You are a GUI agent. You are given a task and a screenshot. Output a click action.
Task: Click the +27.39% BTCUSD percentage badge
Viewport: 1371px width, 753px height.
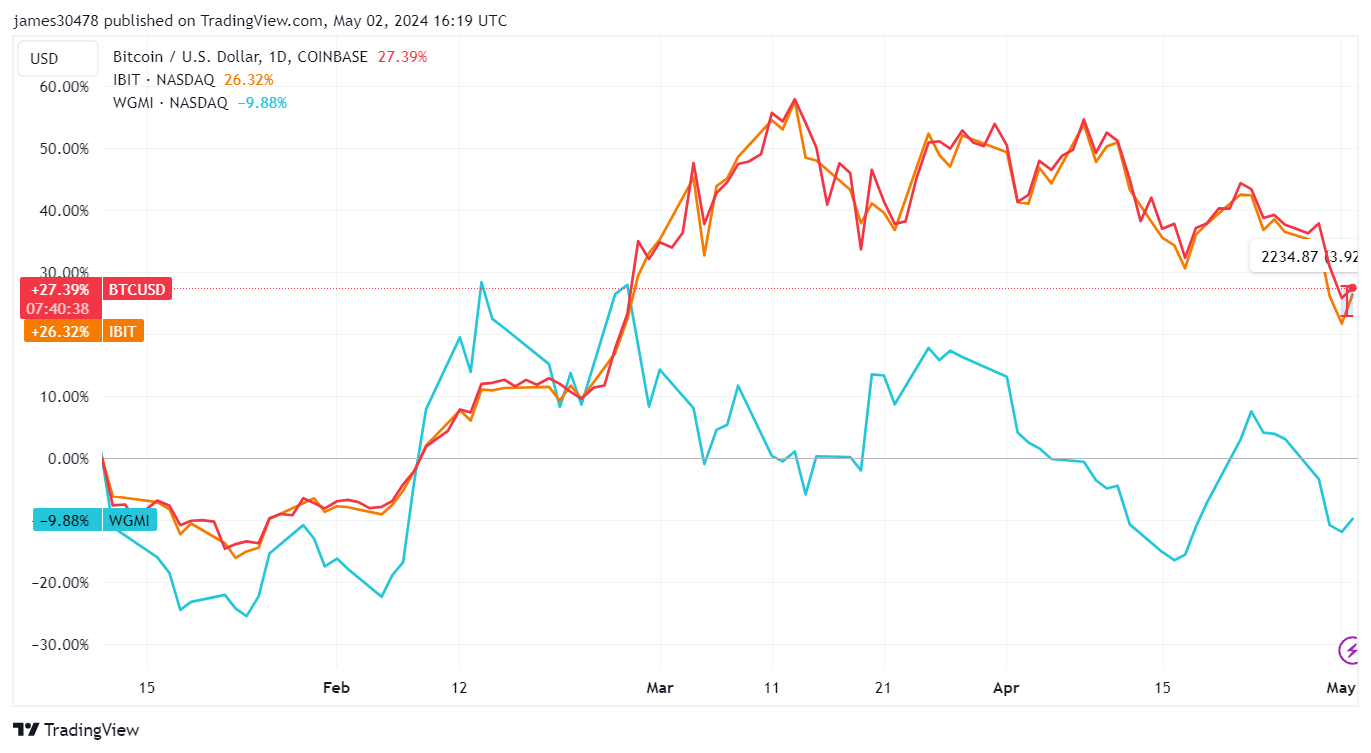pyautogui.click(x=60, y=290)
